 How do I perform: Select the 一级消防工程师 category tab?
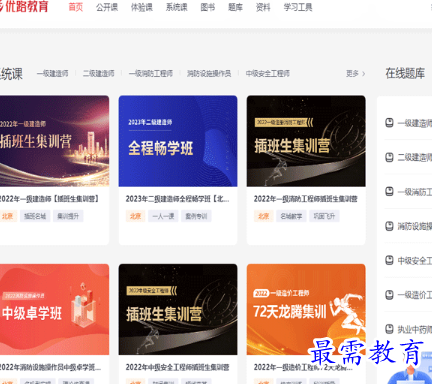point(151,73)
